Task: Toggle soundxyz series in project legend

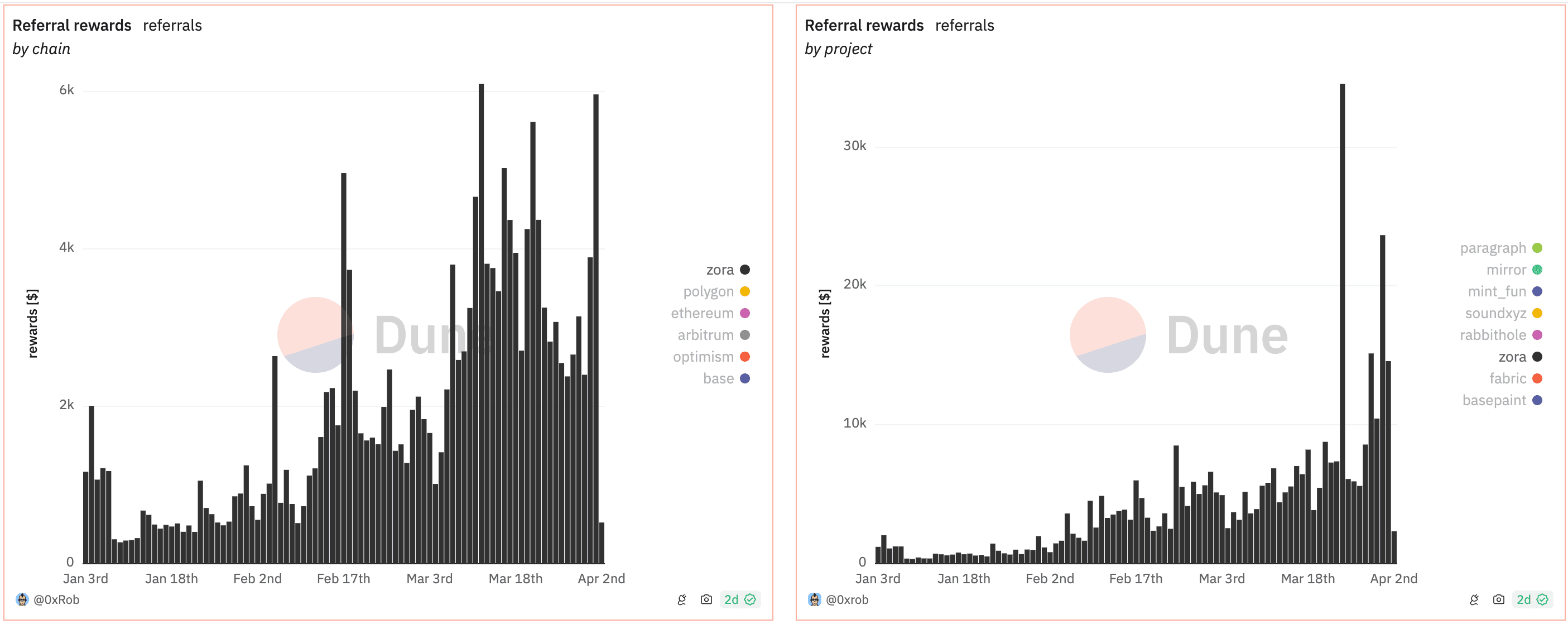Action: 1503,314
